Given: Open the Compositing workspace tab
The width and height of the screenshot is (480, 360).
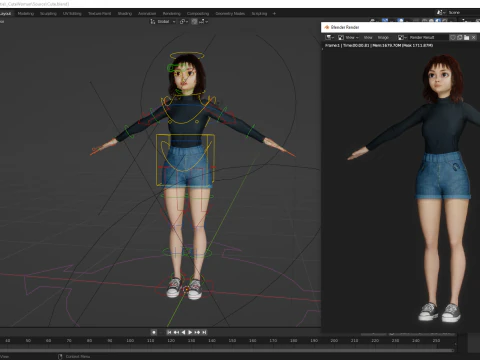Looking at the screenshot, I should [x=198, y=14].
